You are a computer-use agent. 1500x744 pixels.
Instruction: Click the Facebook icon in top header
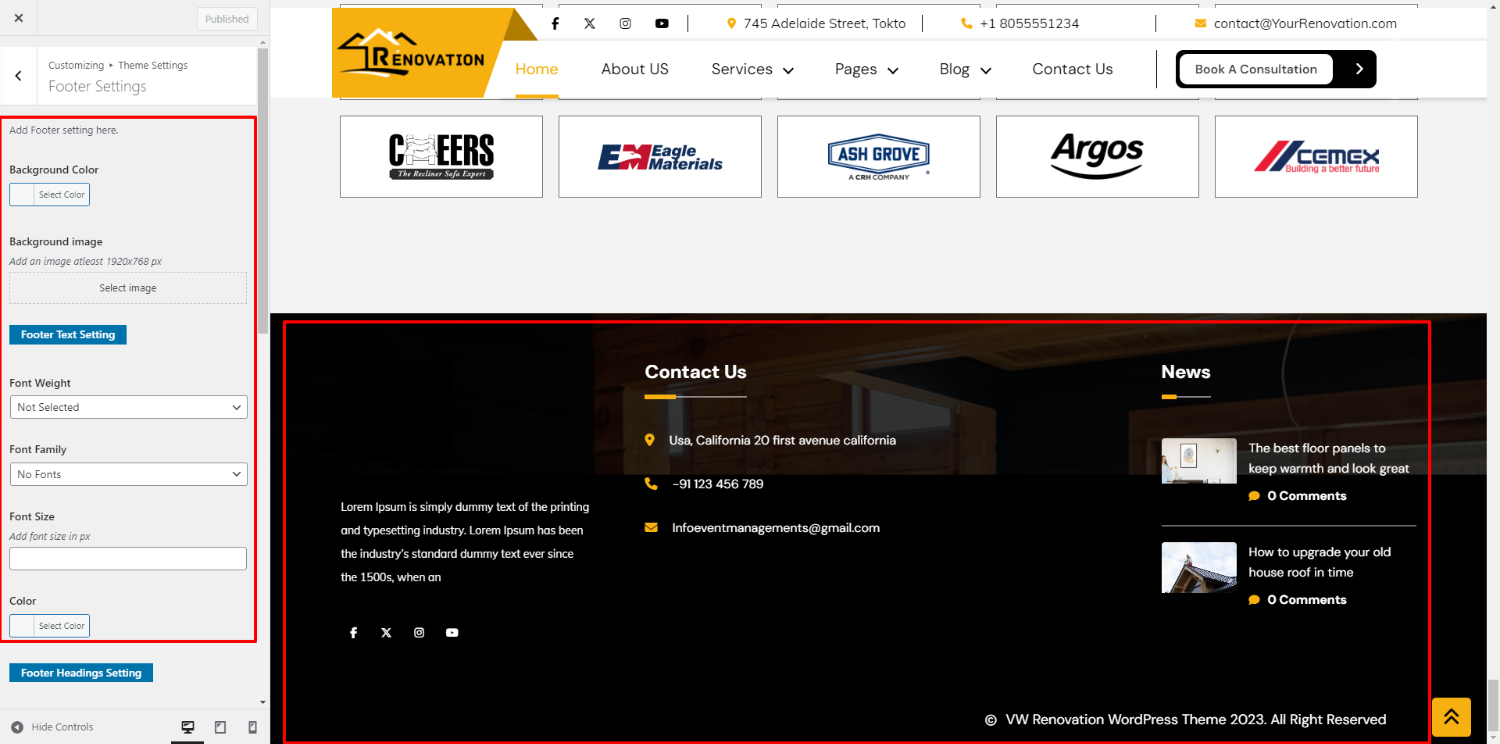pos(555,23)
